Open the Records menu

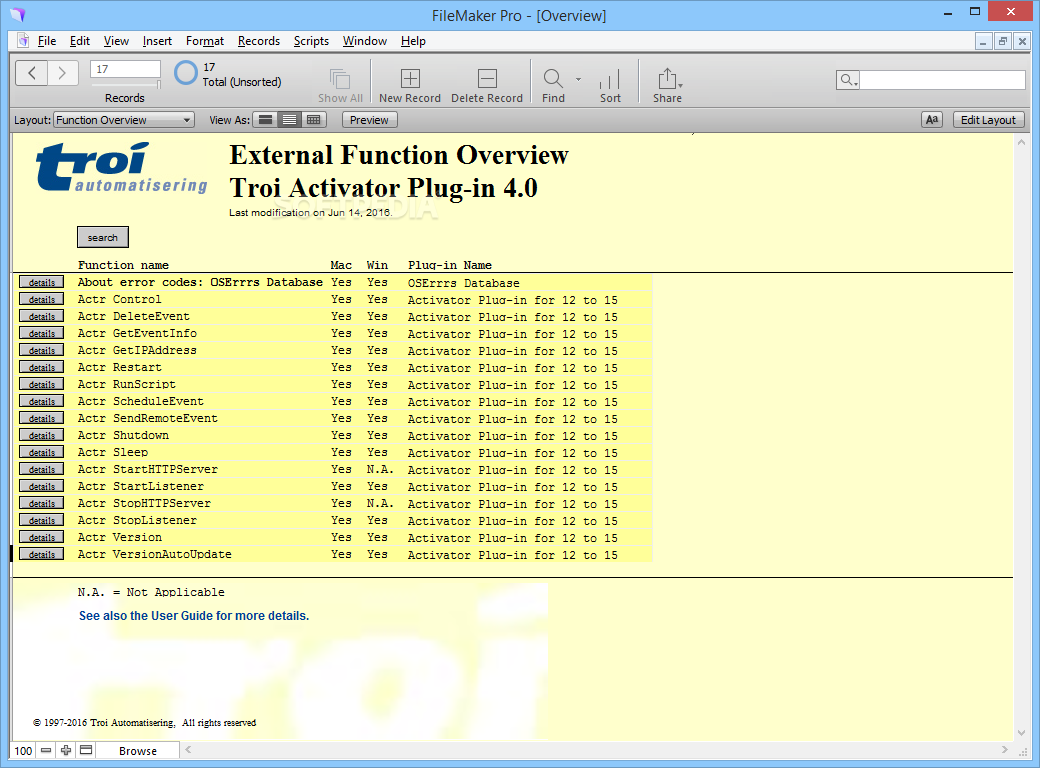[259, 41]
